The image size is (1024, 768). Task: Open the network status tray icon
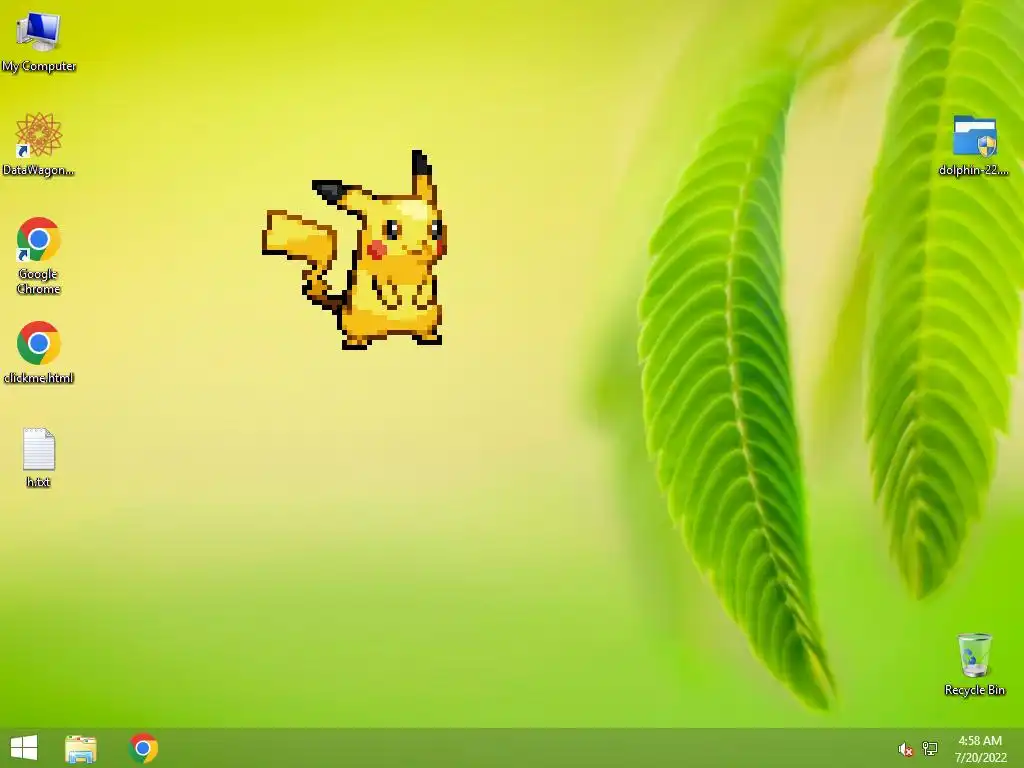[x=930, y=748]
